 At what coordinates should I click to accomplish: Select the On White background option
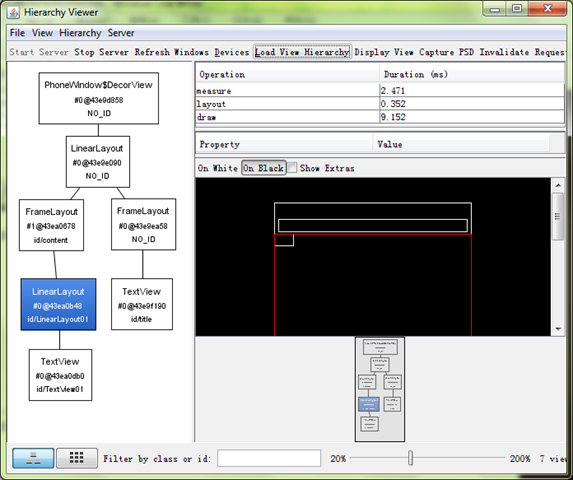218,168
